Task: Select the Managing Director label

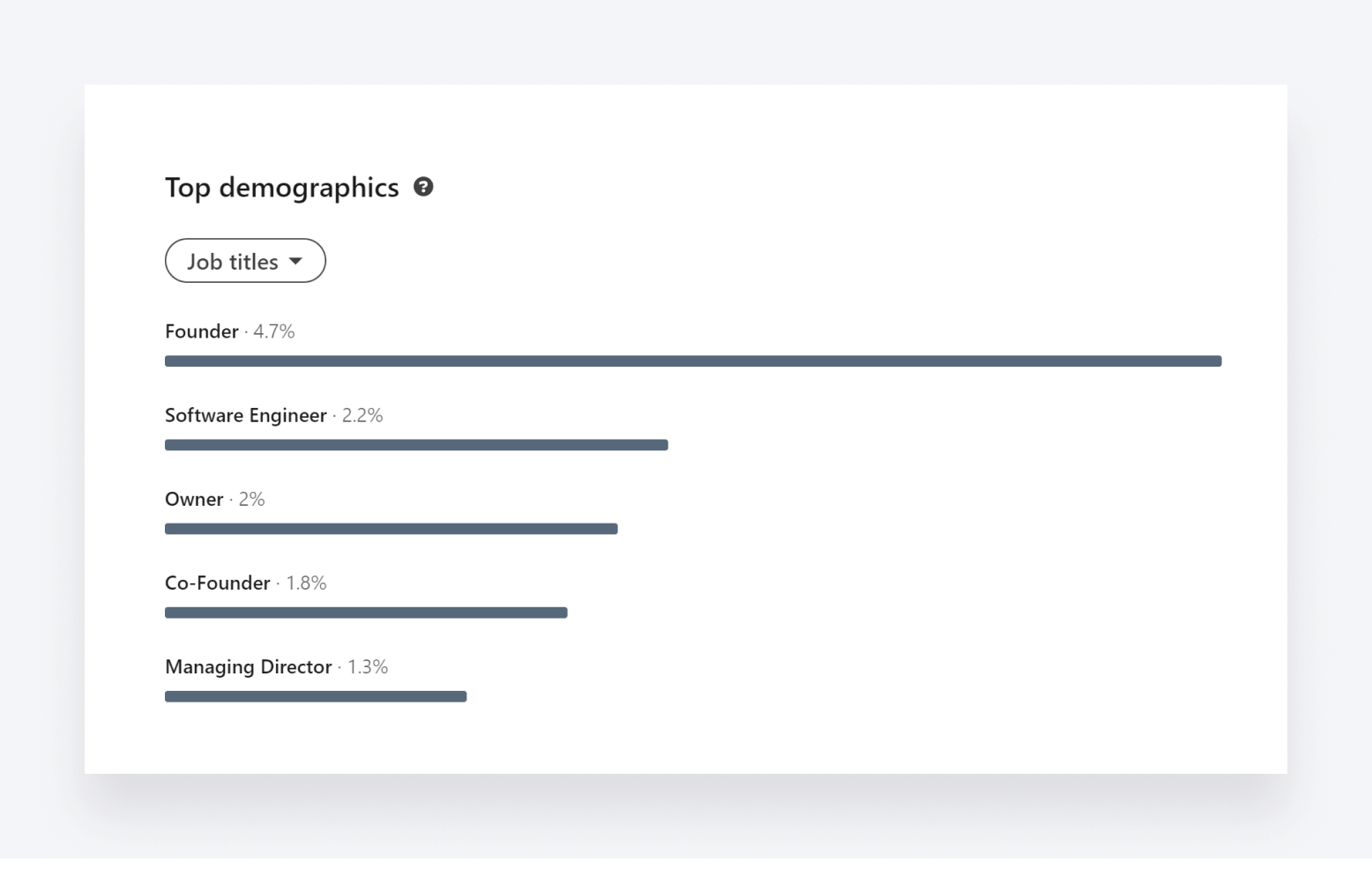Action: pyautogui.click(x=248, y=666)
